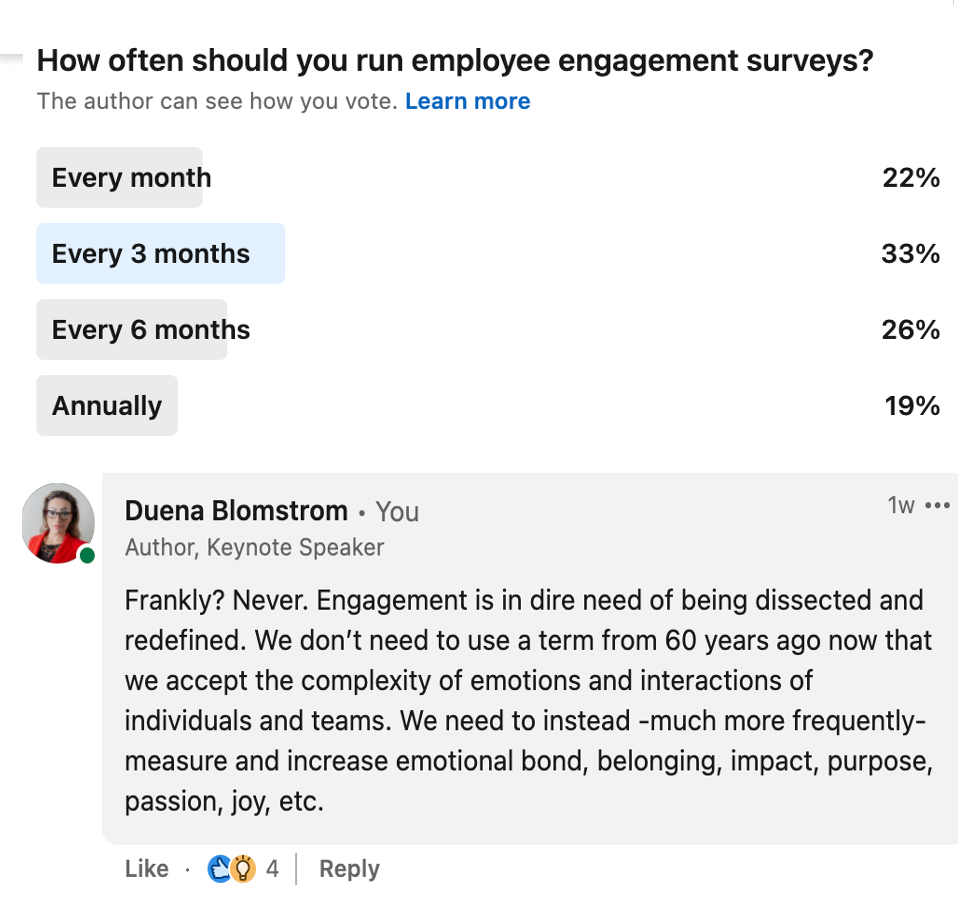This screenshot has height=912, width=958.
Task: Click the reaction count showing 4
Action: (272, 869)
